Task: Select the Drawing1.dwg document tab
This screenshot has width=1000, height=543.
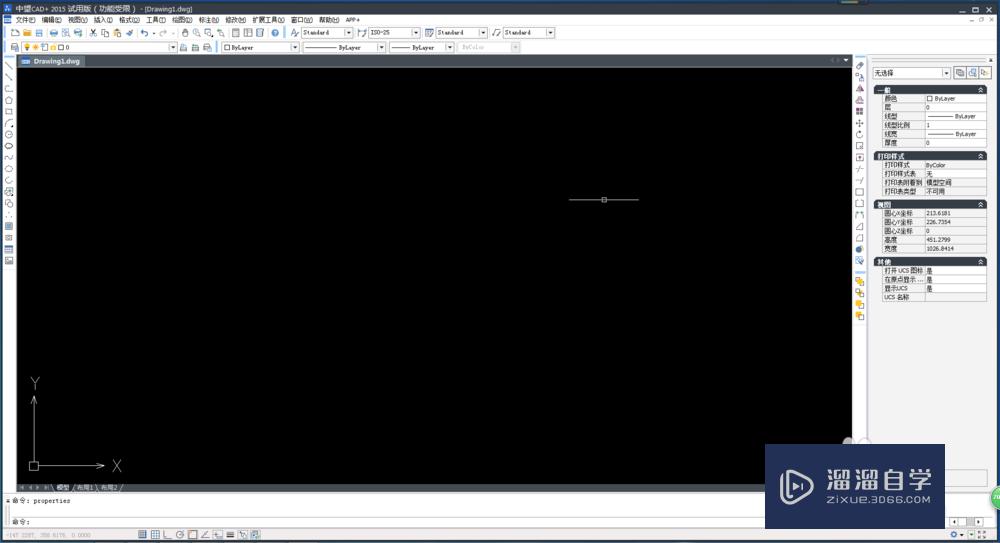Action: 51,61
